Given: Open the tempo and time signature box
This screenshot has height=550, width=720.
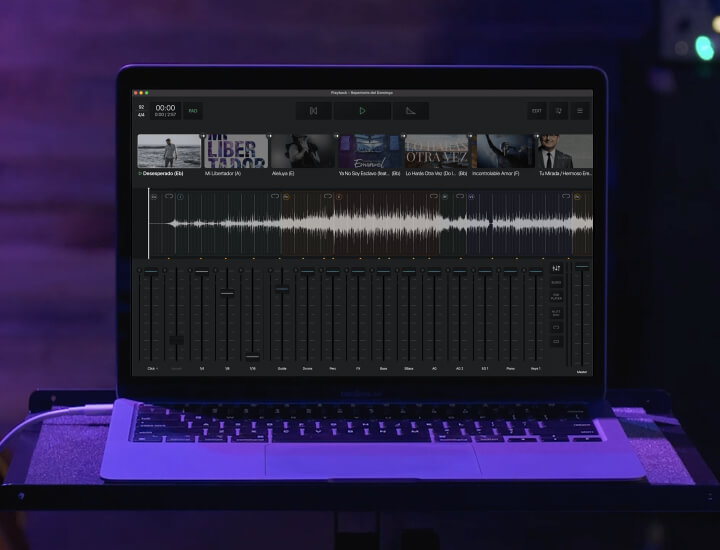Looking at the screenshot, I should pyautogui.click(x=141, y=111).
